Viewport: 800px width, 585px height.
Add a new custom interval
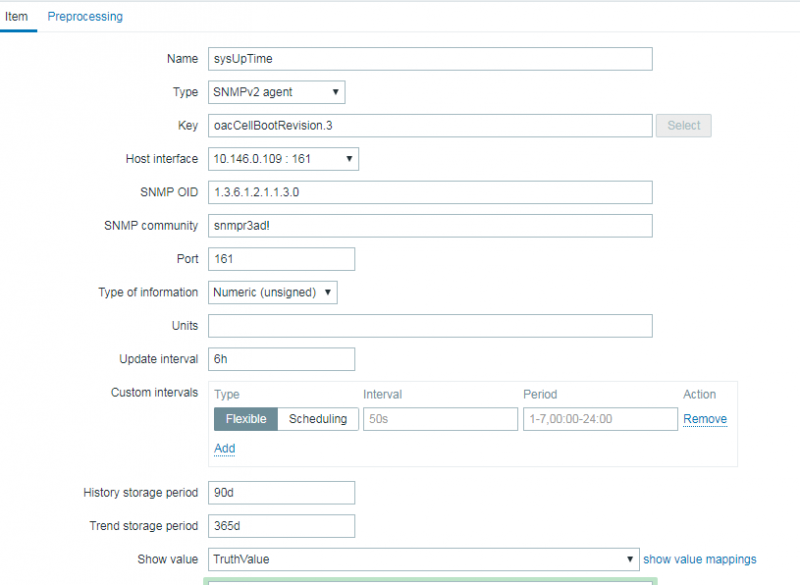point(225,448)
